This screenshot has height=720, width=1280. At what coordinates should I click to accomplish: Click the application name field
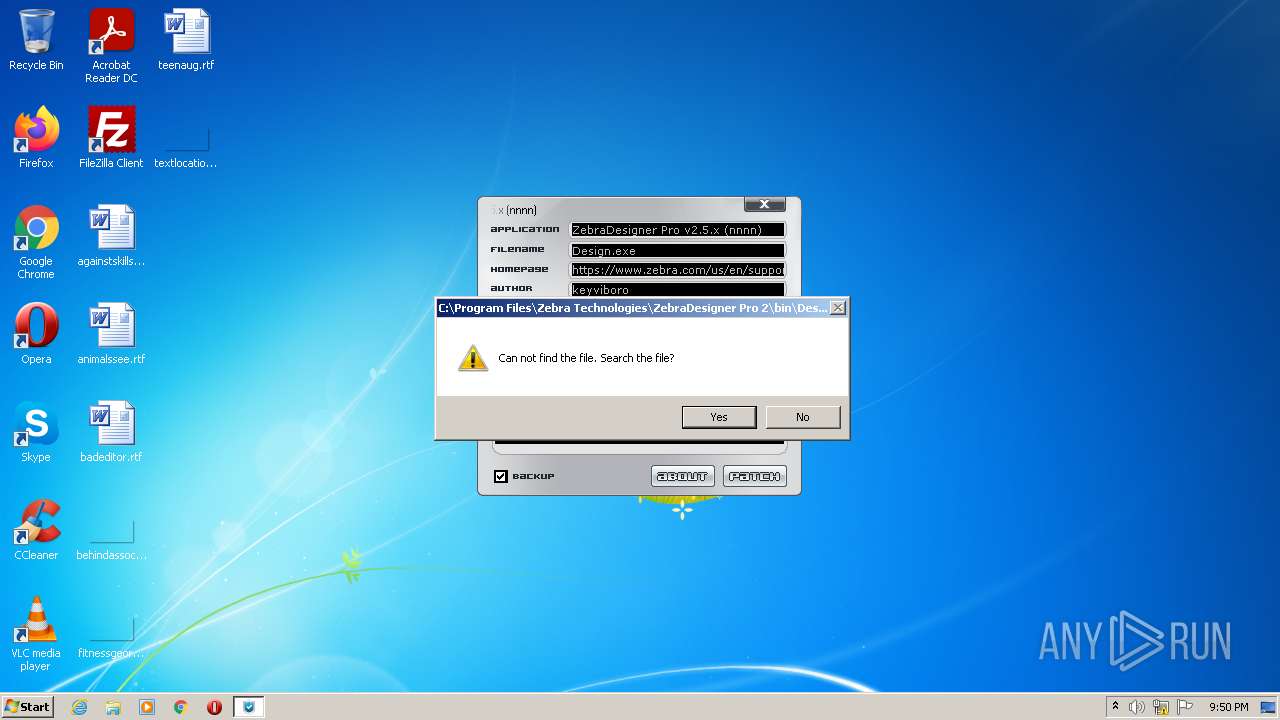pos(678,230)
